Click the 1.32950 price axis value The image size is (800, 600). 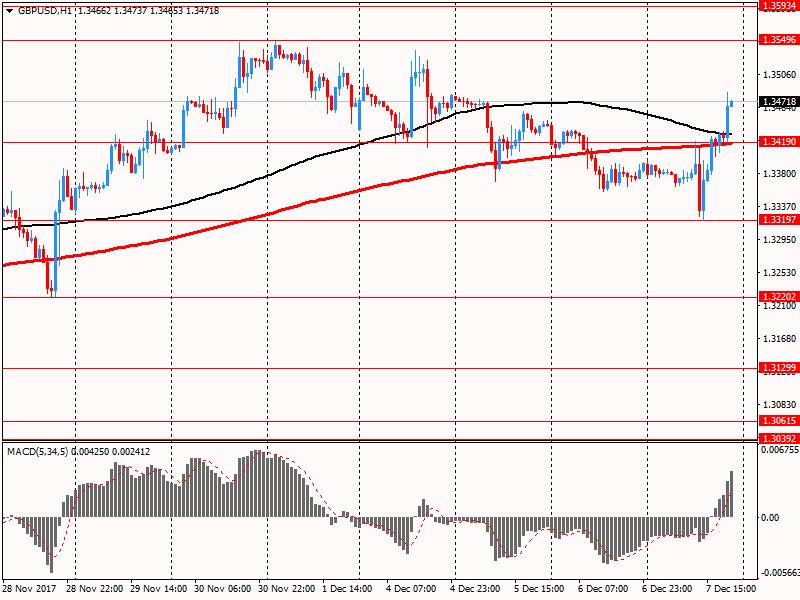click(x=780, y=240)
